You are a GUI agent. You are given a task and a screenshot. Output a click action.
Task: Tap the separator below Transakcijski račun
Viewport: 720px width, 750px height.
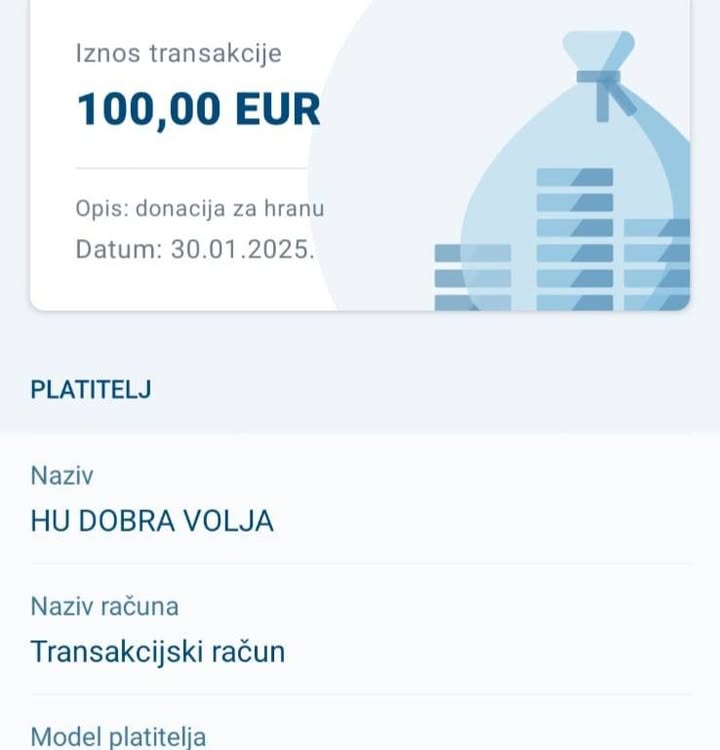tap(361, 694)
